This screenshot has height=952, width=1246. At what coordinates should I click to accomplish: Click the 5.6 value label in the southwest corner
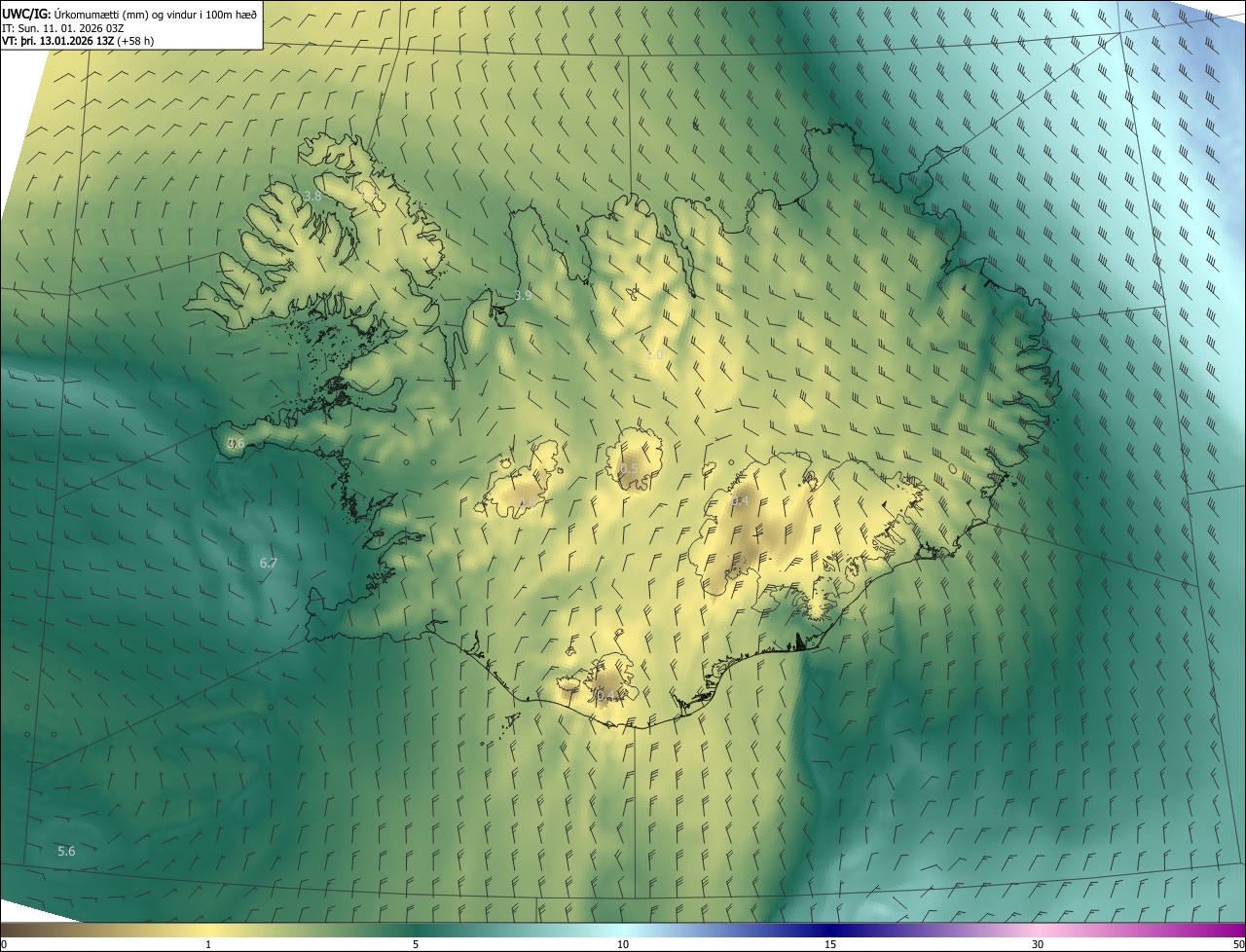pyautogui.click(x=66, y=851)
